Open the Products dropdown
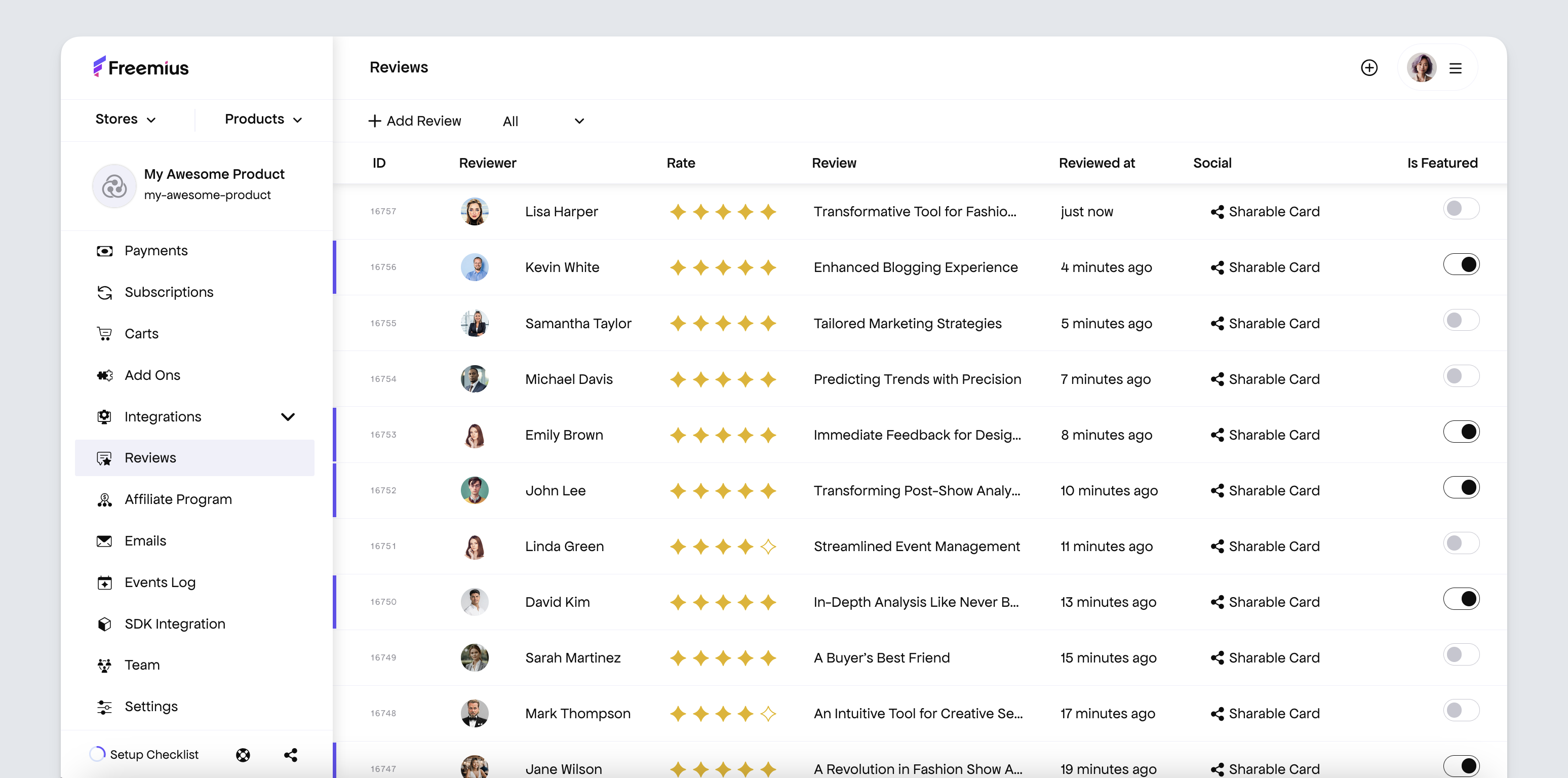 (263, 120)
